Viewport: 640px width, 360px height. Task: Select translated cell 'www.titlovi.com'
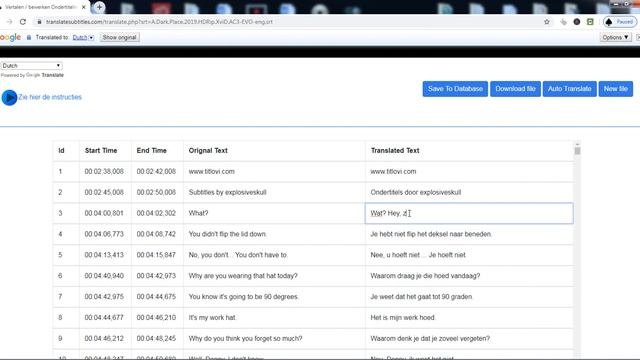pos(393,171)
